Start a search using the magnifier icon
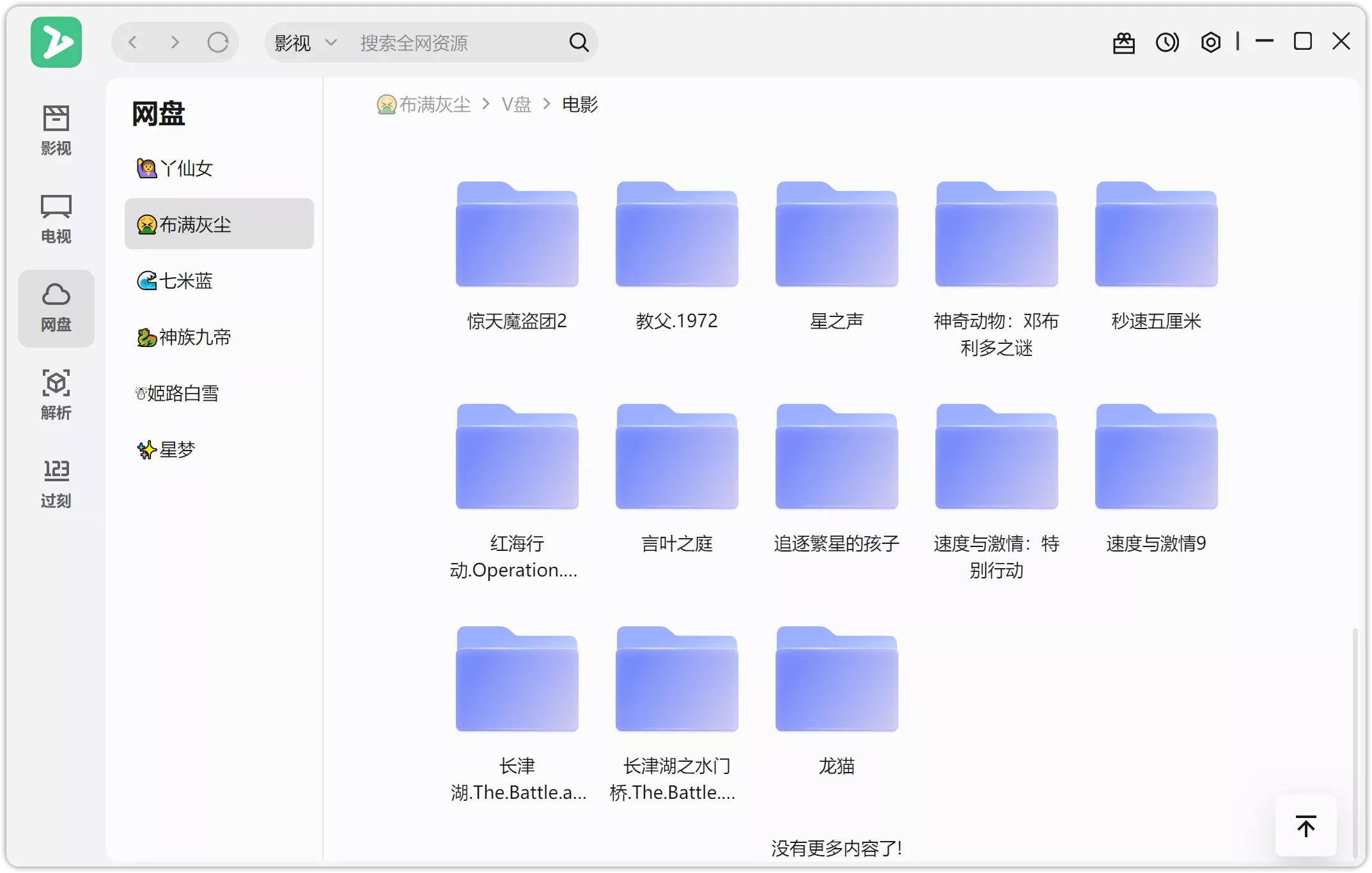1372x873 pixels. coord(577,42)
